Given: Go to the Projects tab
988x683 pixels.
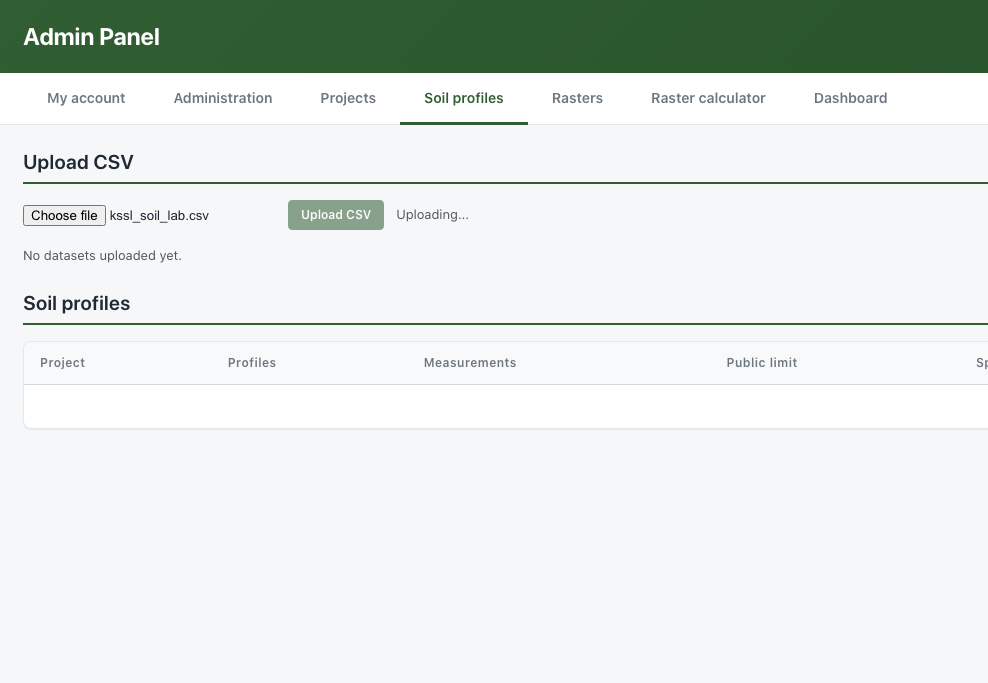Looking at the screenshot, I should (x=348, y=98).
